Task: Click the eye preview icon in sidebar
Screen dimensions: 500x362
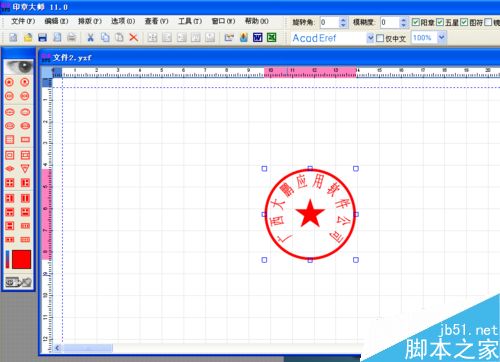Action: 19,67
